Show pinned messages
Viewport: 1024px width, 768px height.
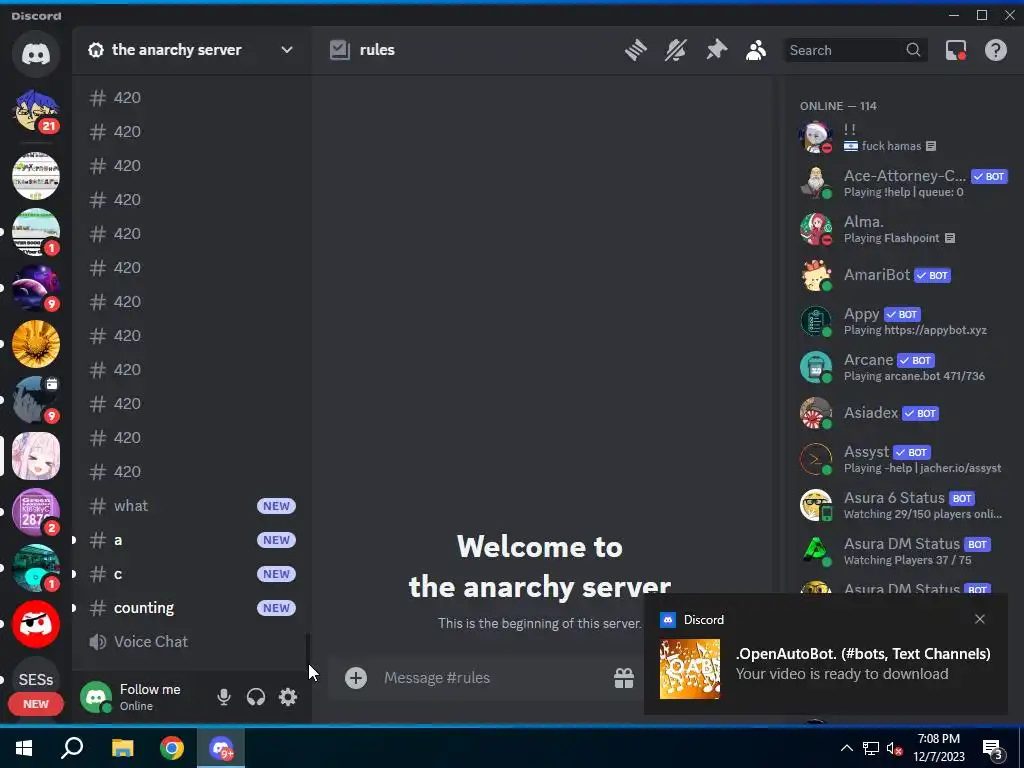tap(716, 50)
